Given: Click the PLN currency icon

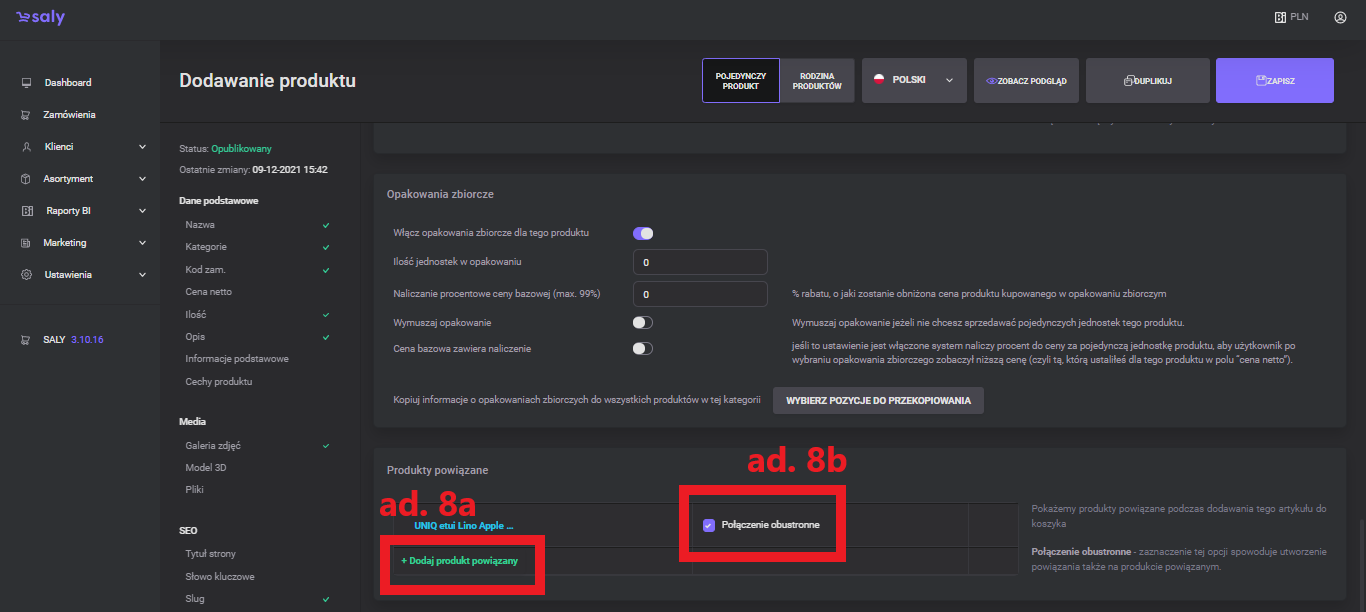Looking at the screenshot, I should click(x=1280, y=17).
